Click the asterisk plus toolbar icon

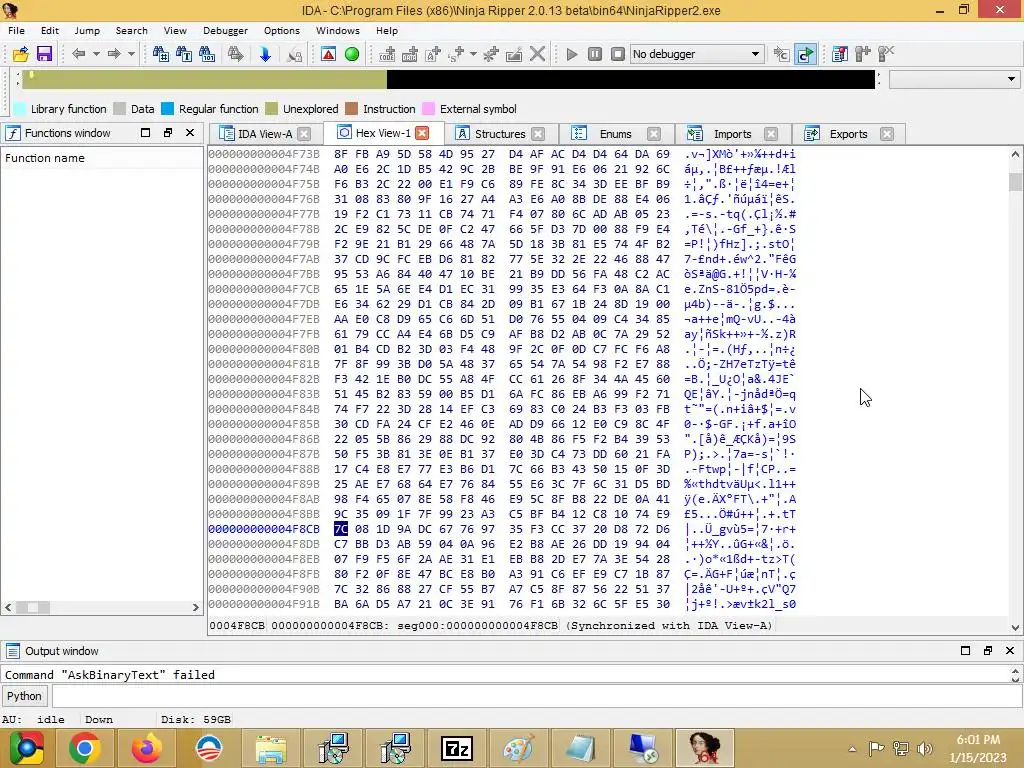pyautogui.click(x=491, y=54)
